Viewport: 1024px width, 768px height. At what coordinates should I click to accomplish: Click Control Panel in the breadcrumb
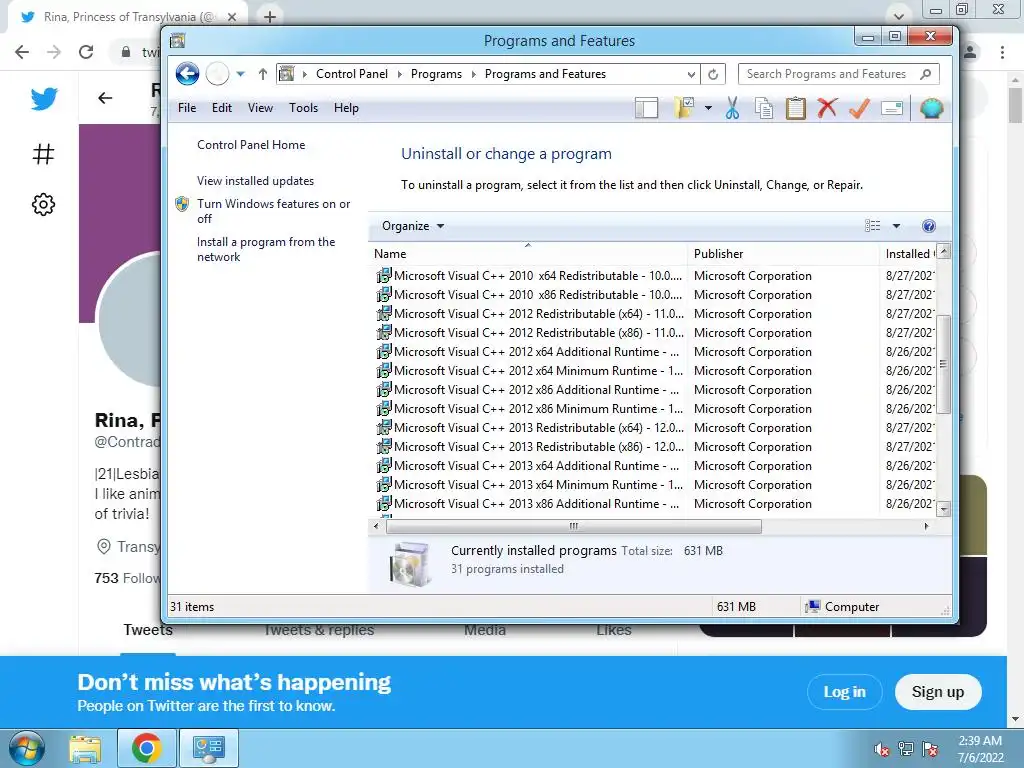[x=351, y=74]
